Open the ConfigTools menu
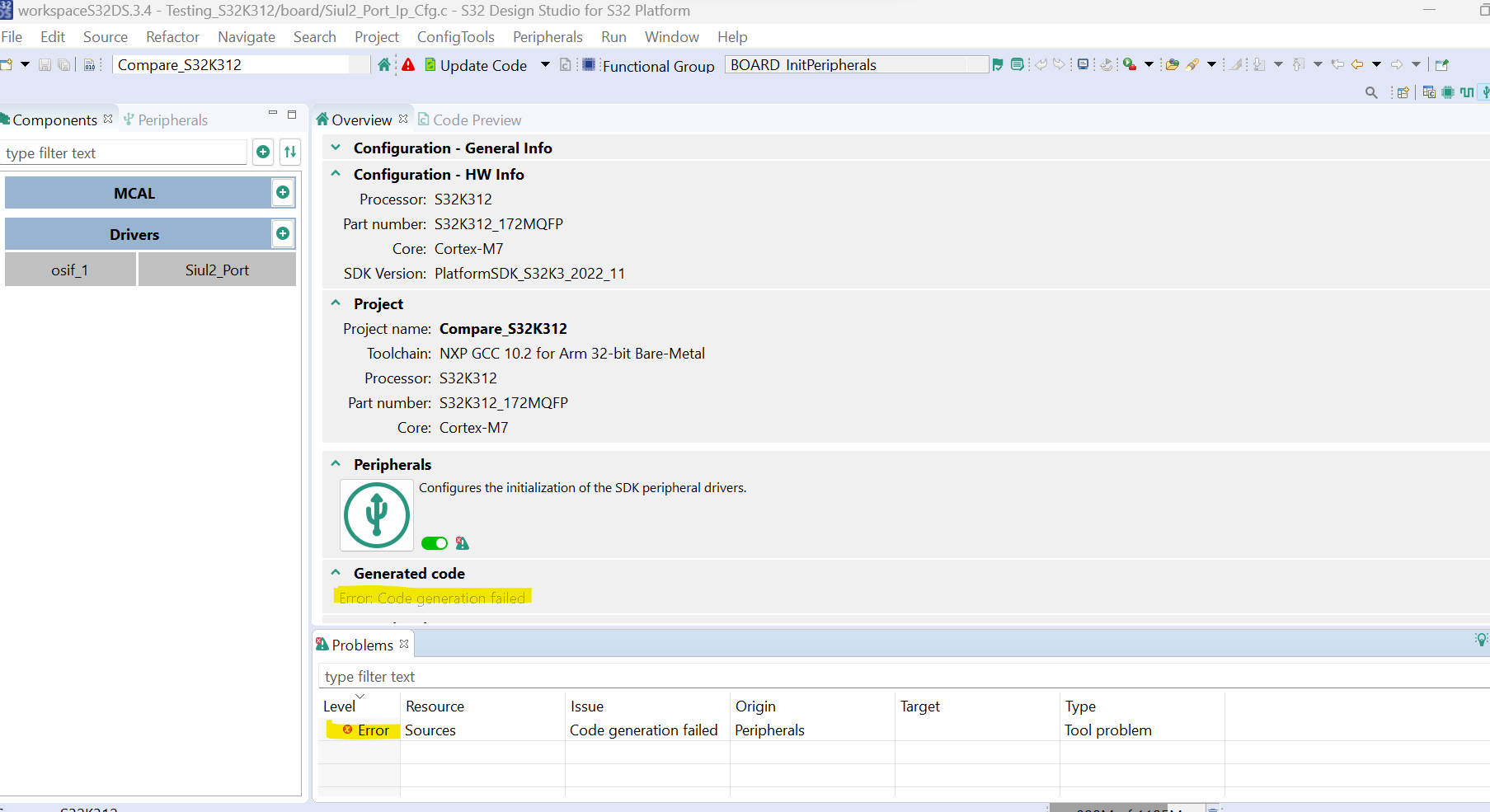This screenshot has height=812, width=1490. pyautogui.click(x=455, y=36)
